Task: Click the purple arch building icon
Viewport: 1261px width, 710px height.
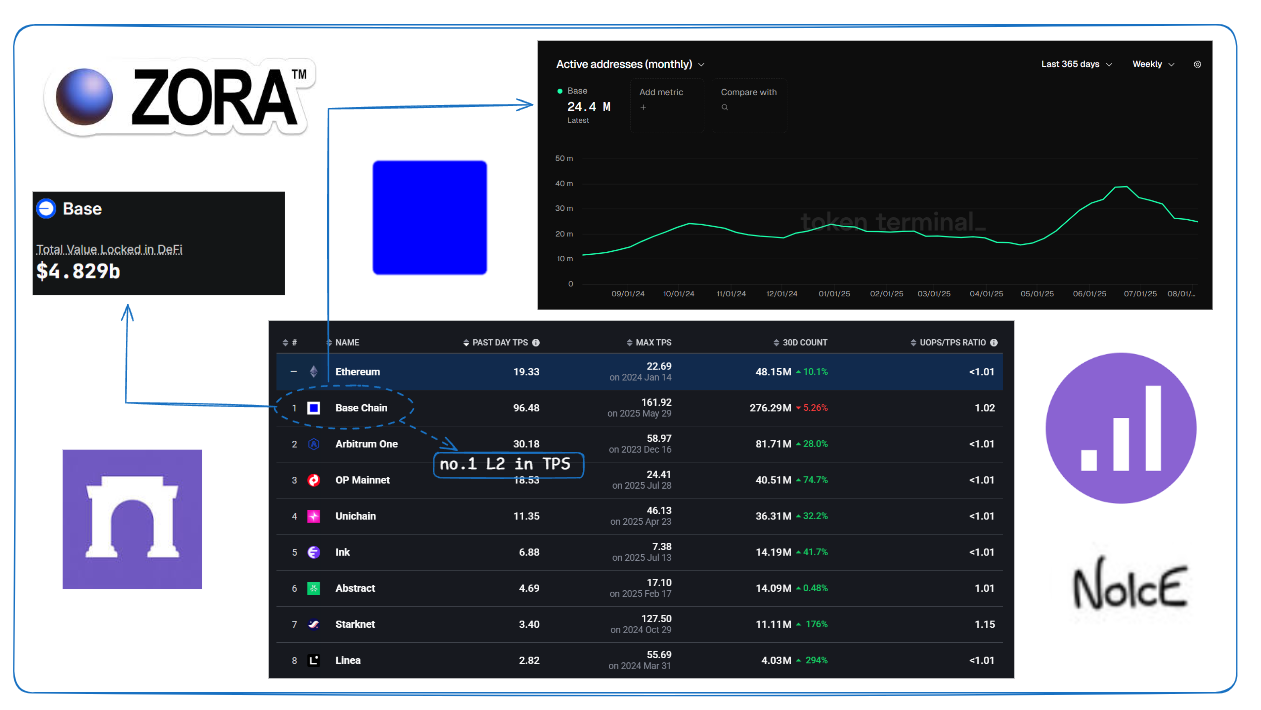Action: (x=132, y=519)
